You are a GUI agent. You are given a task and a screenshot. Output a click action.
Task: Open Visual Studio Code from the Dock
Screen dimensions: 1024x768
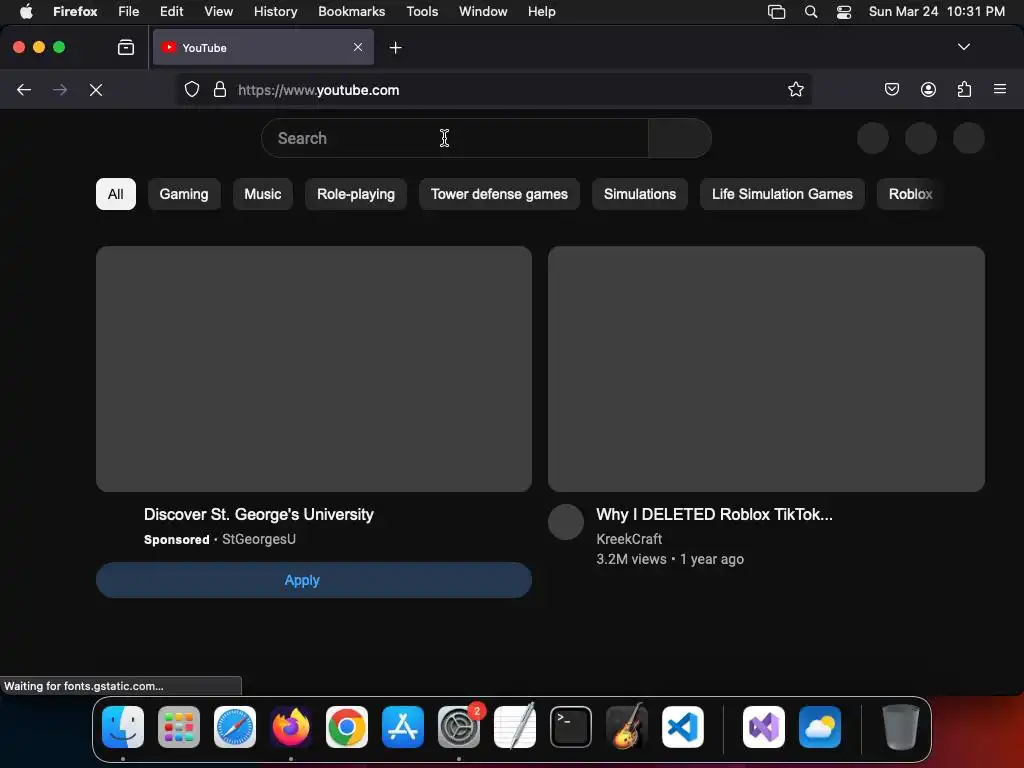pyautogui.click(x=682, y=727)
